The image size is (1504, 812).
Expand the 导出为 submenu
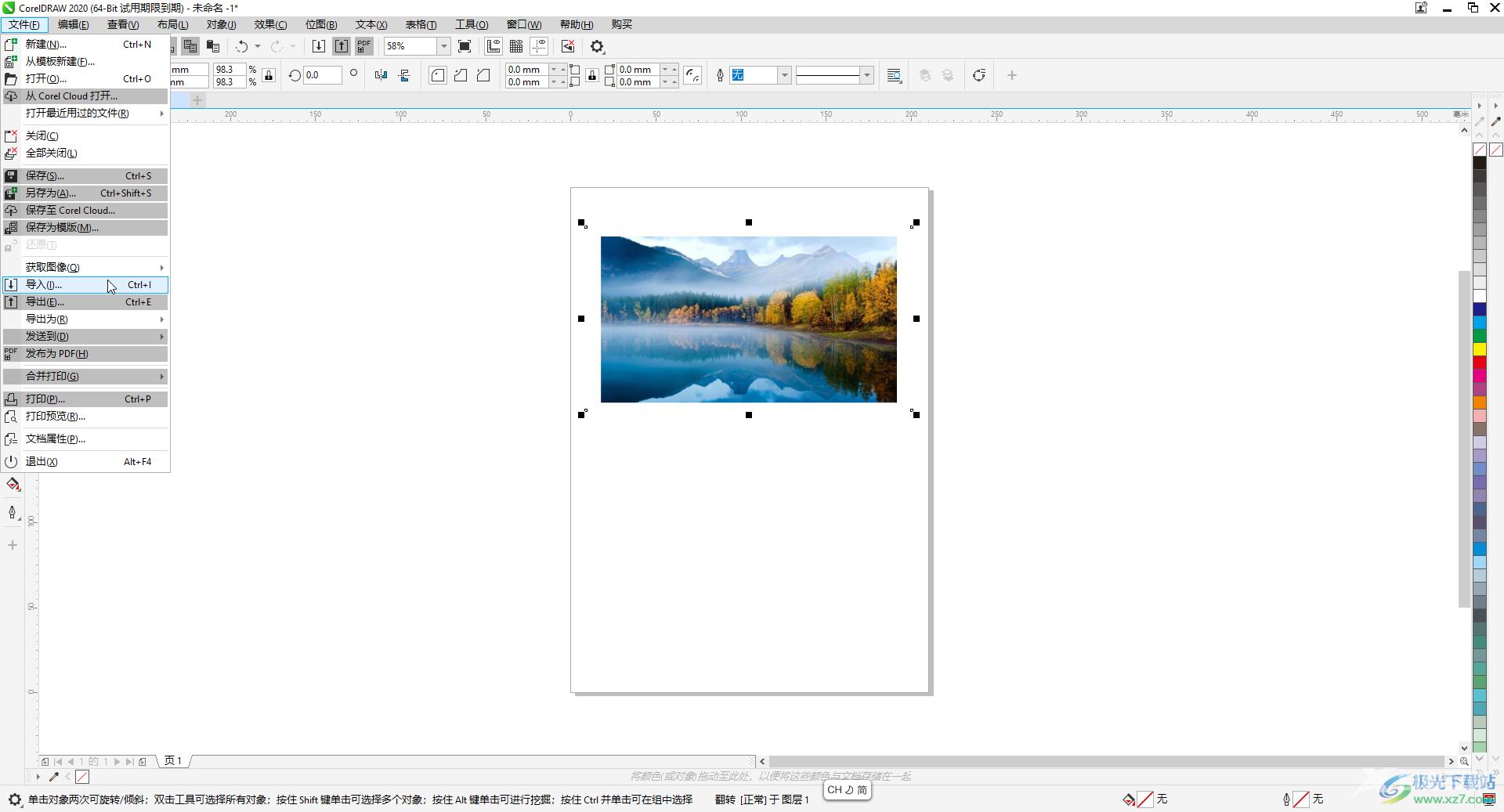point(85,319)
